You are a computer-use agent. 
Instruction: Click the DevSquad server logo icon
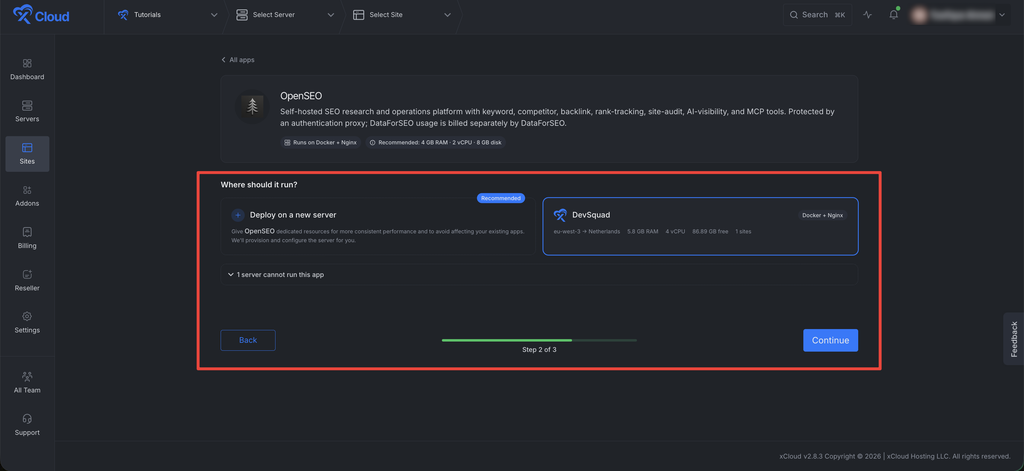pos(560,215)
